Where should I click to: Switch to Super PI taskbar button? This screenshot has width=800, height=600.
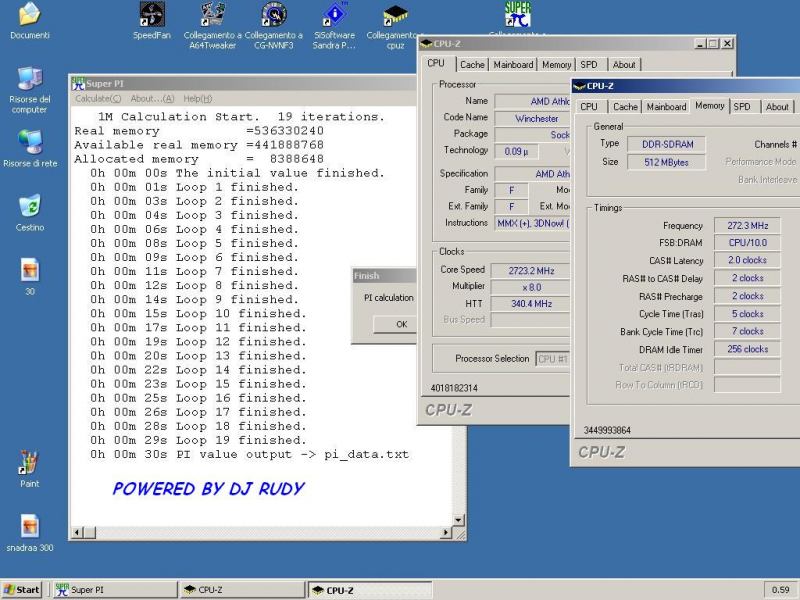pos(113,590)
